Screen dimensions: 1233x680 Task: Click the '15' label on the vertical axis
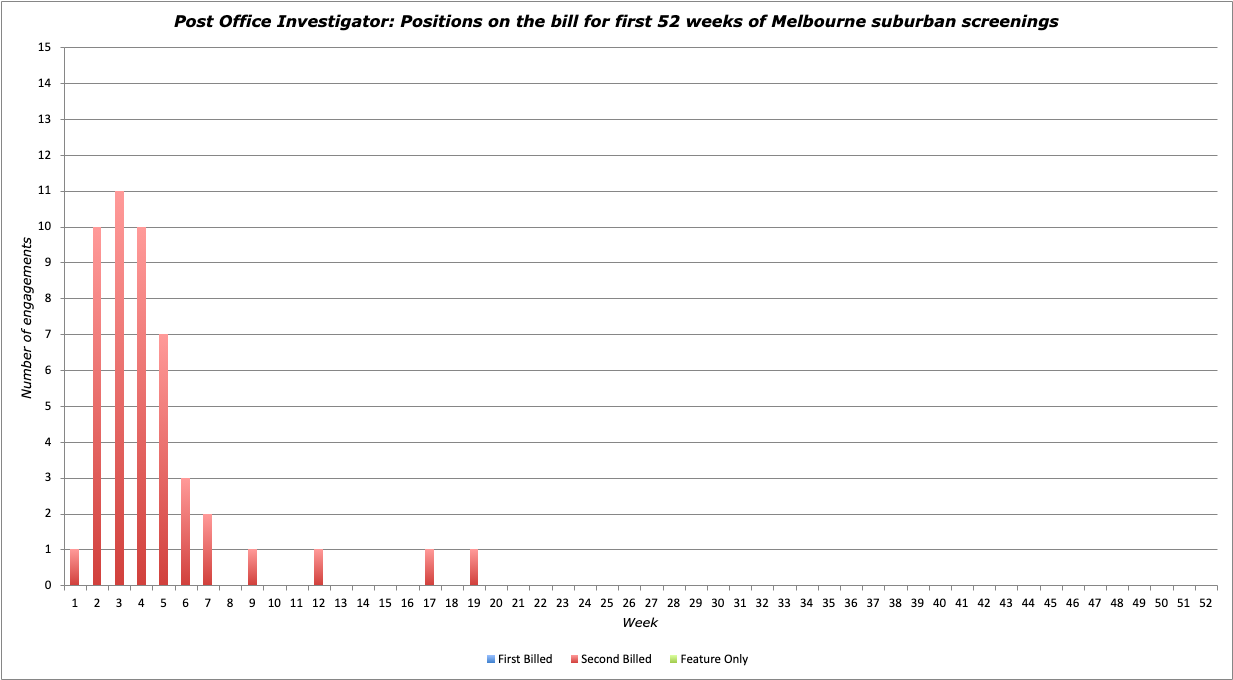coord(44,48)
